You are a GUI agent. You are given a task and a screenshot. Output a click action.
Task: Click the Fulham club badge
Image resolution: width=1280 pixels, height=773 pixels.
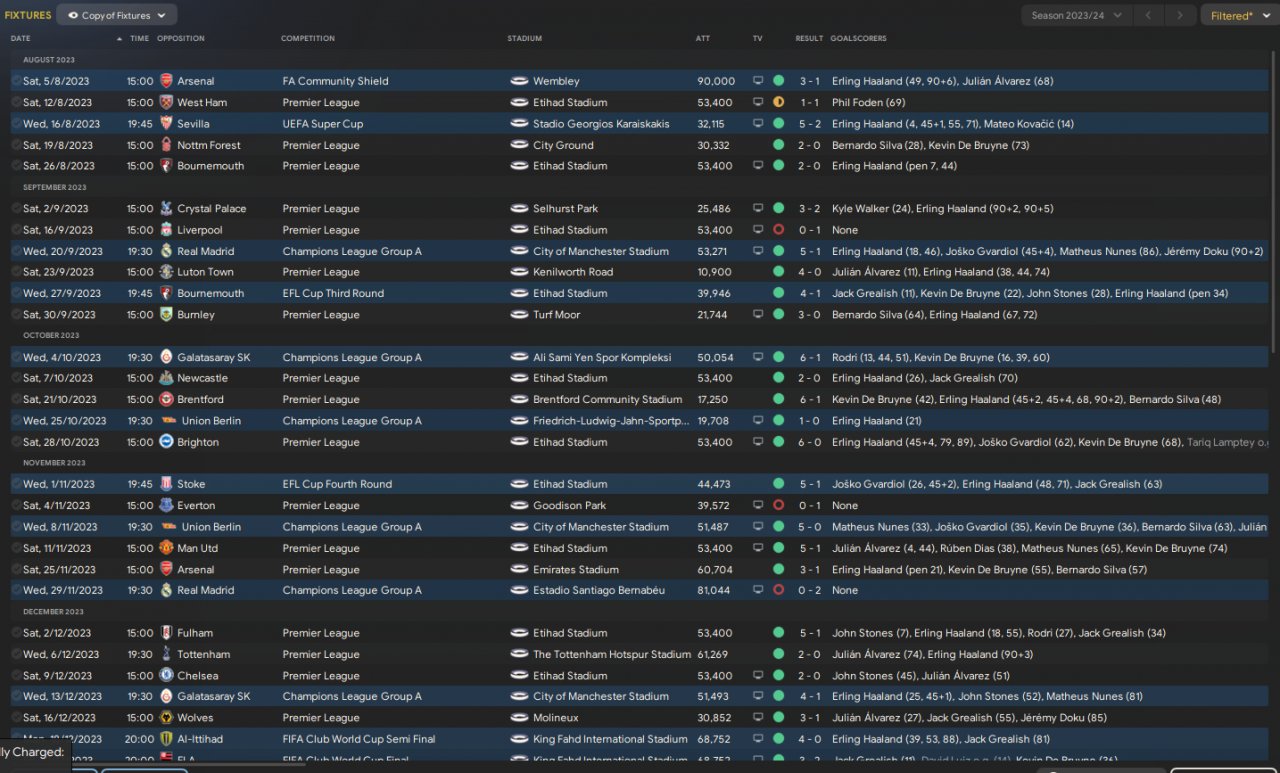[166, 633]
